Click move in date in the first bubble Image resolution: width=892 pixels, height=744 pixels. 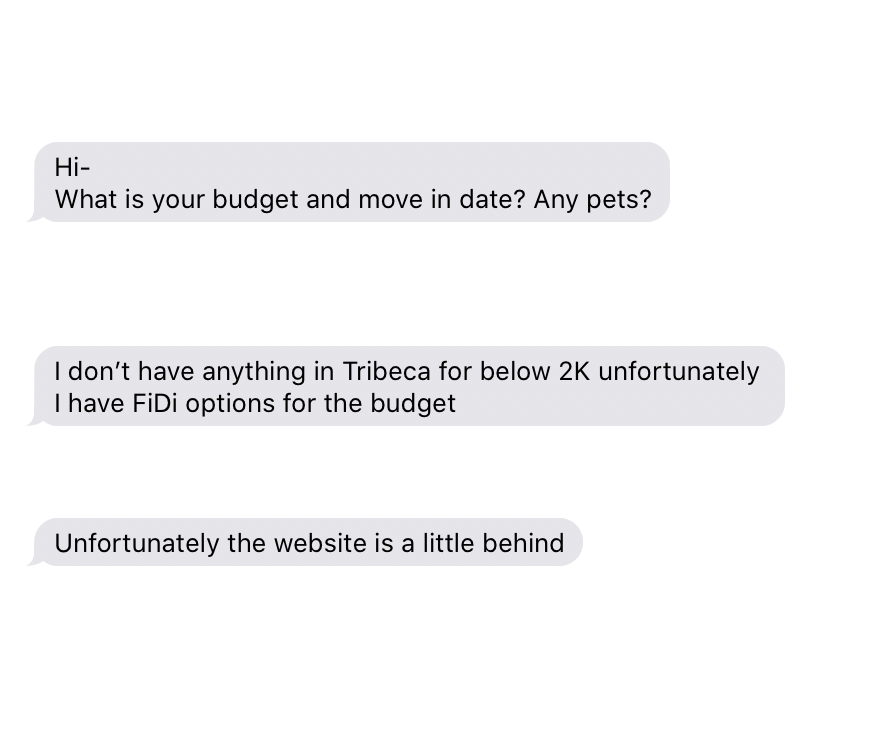point(441,200)
